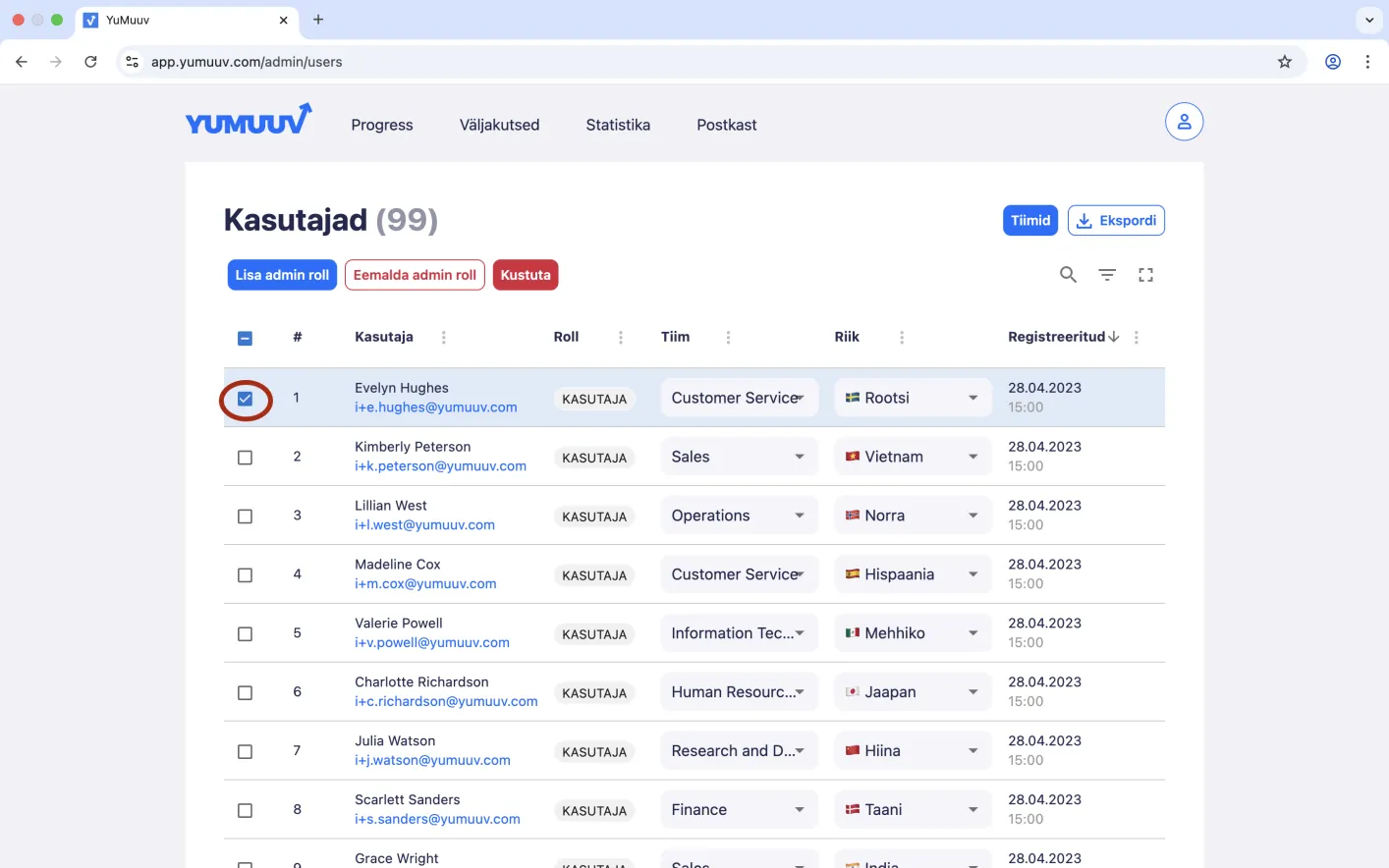The width and height of the screenshot is (1389, 868).
Task: Click Eemalda admin roll button
Action: 415,275
